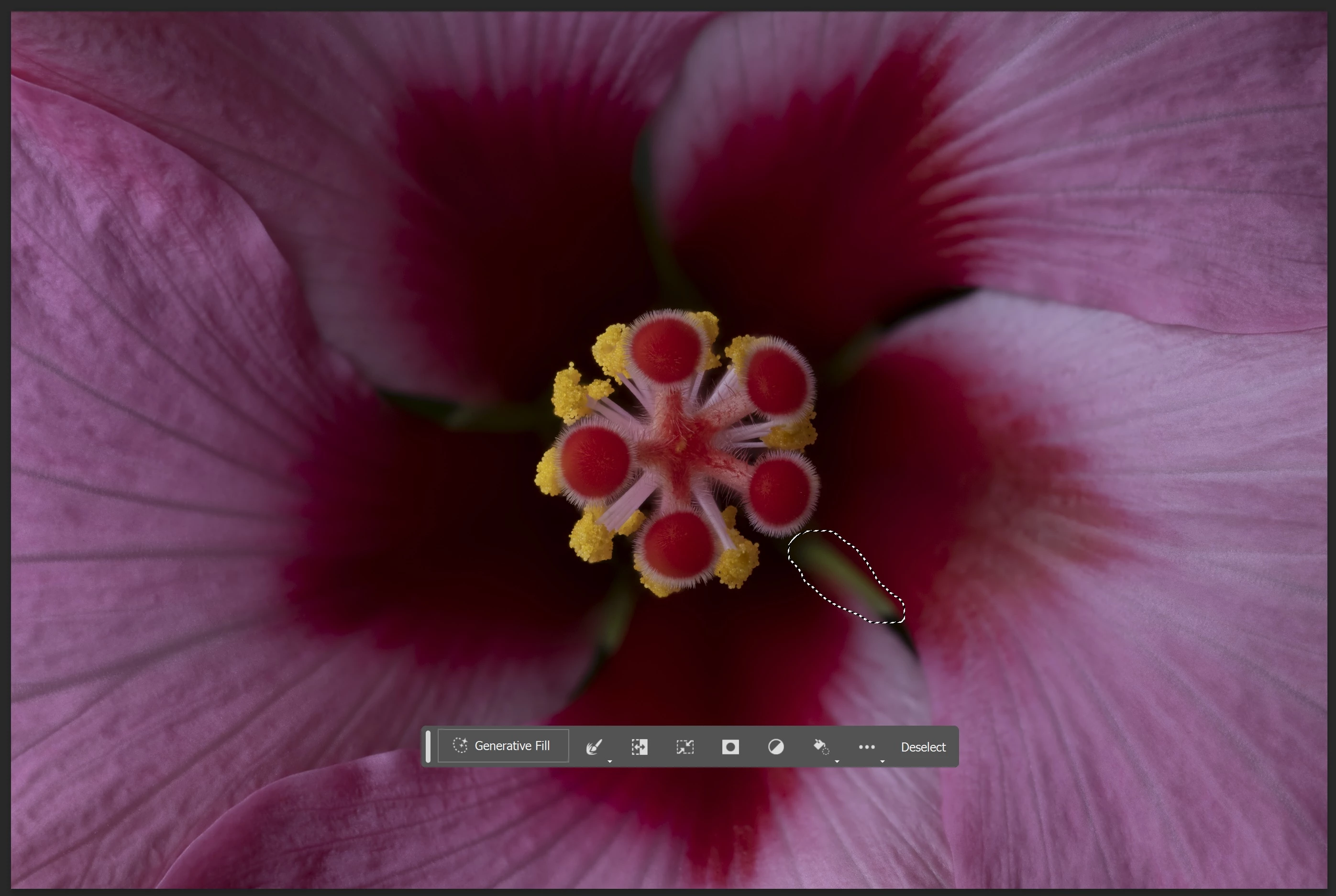This screenshot has width=1336, height=896.
Task: Click the half-filled circle adjustment layer icon
Action: click(775, 747)
